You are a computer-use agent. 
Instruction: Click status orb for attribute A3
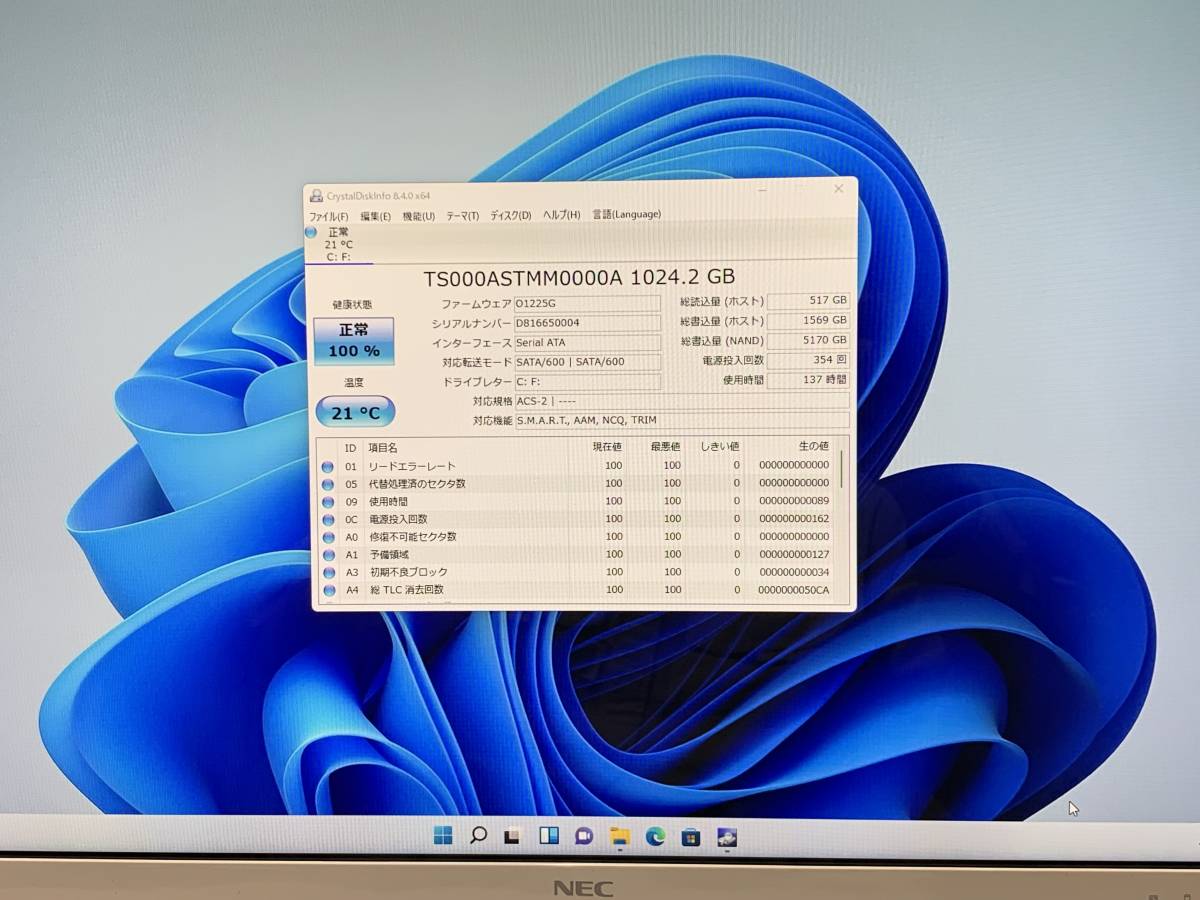coord(328,573)
